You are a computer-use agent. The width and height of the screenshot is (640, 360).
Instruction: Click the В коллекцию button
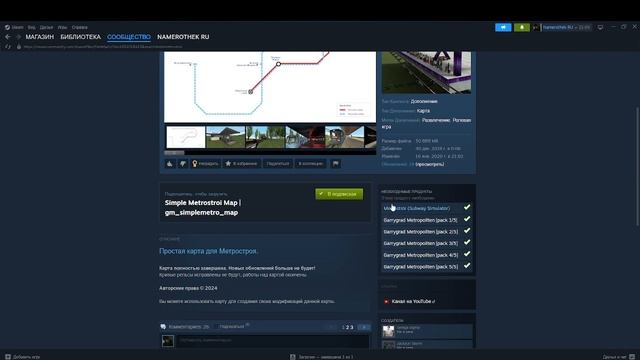tap(311, 164)
